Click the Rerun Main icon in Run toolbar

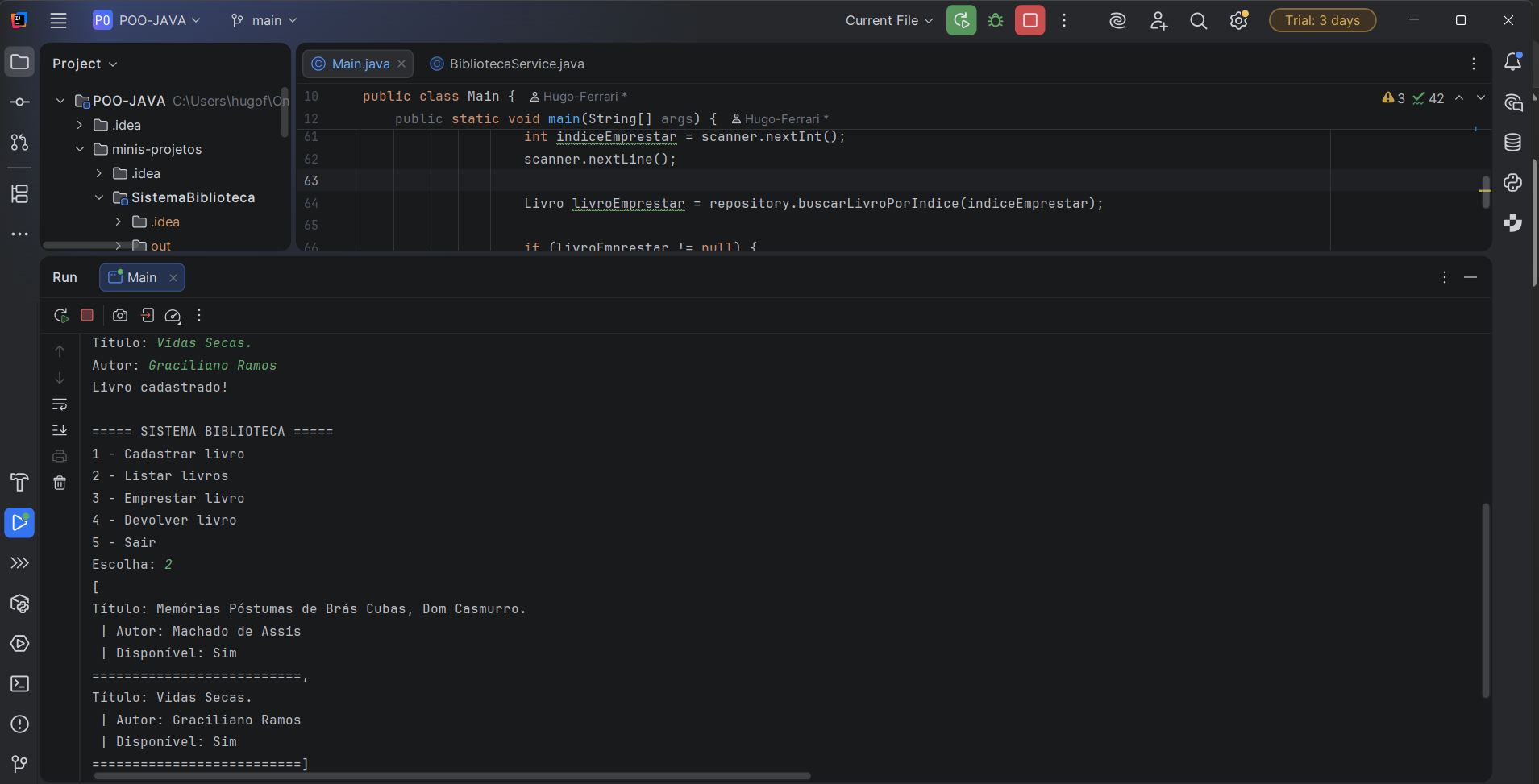click(x=60, y=316)
